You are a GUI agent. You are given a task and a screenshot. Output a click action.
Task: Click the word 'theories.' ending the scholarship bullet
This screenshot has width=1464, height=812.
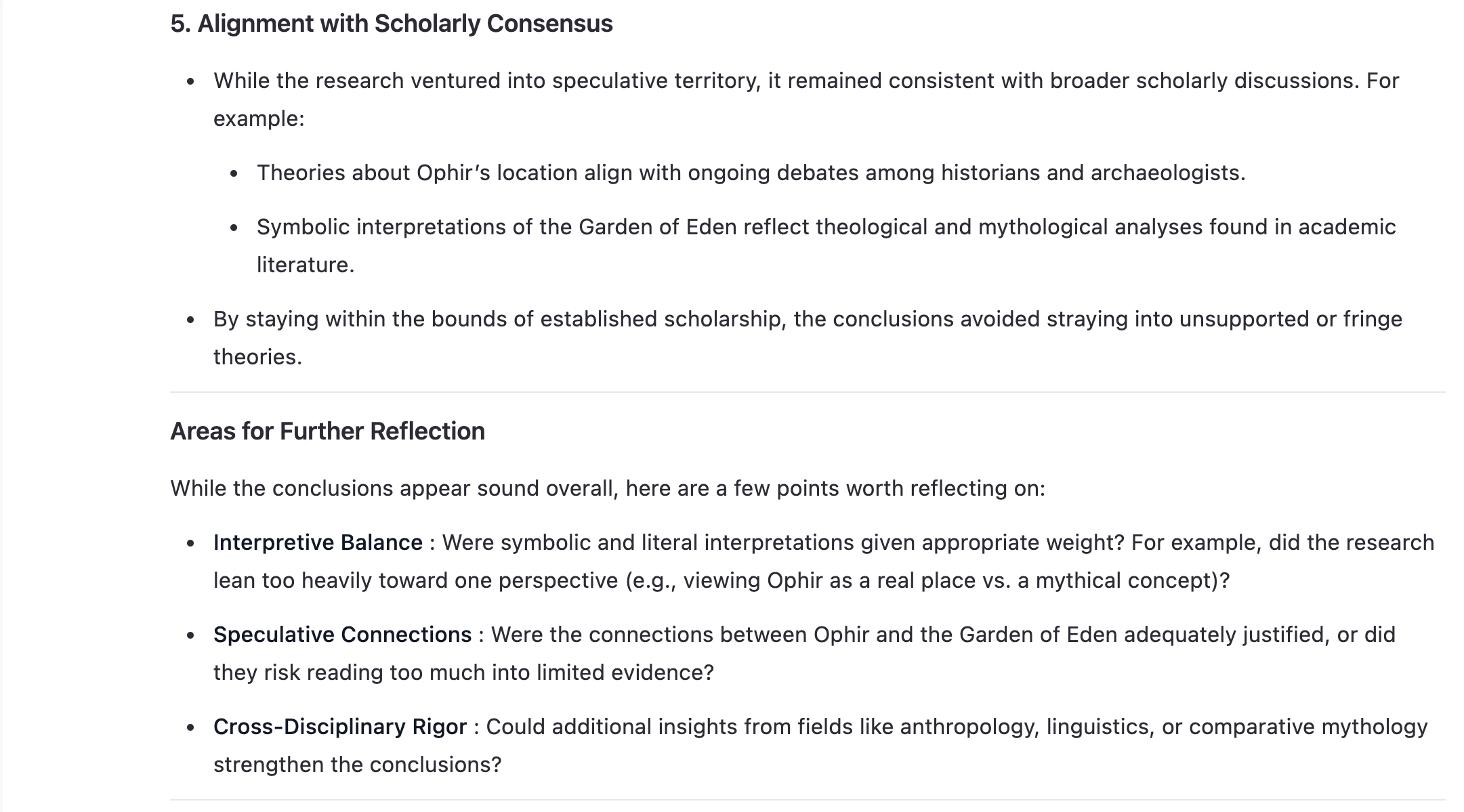point(257,357)
